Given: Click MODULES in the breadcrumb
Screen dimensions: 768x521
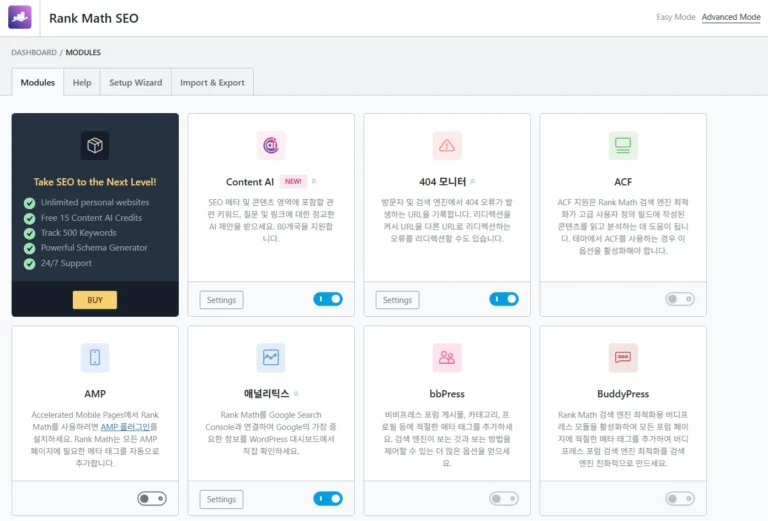Looking at the screenshot, I should (x=83, y=52).
